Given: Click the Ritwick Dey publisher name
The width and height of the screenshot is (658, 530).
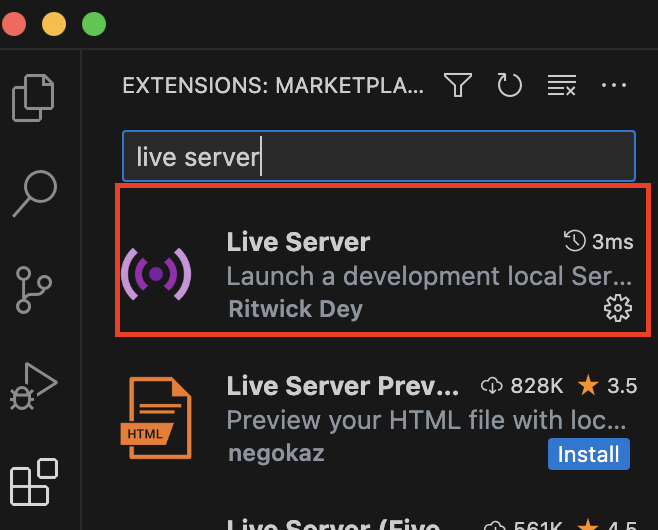Looking at the screenshot, I should [295, 309].
